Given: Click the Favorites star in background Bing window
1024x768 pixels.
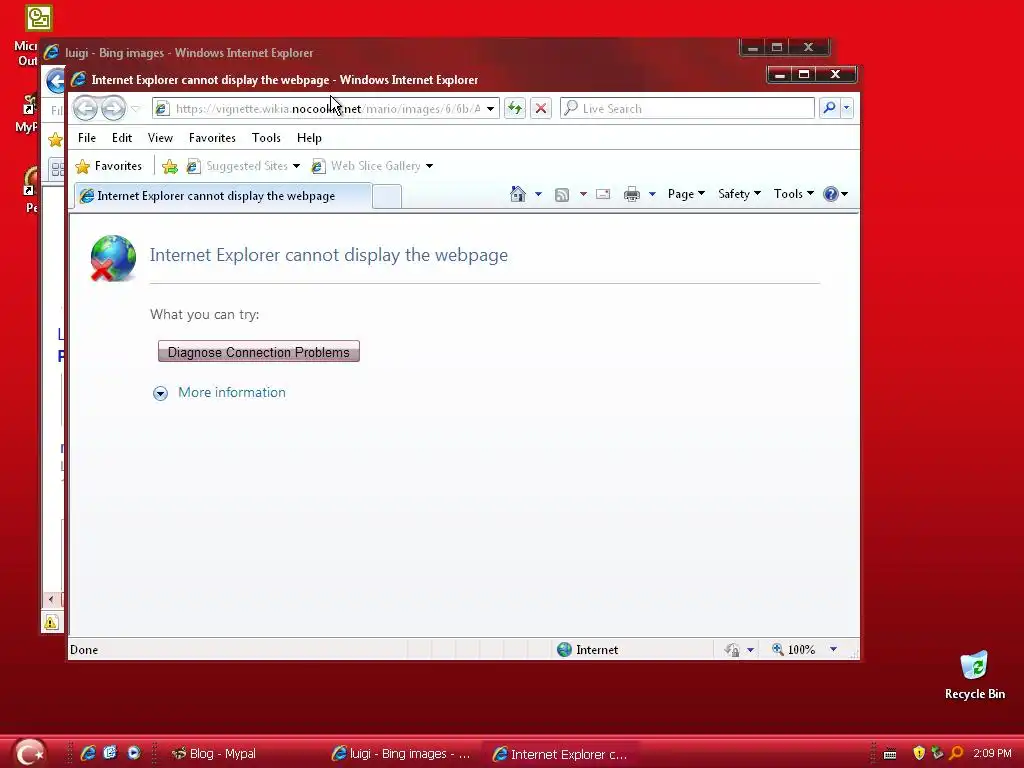Looking at the screenshot, I should coord(55,139).
